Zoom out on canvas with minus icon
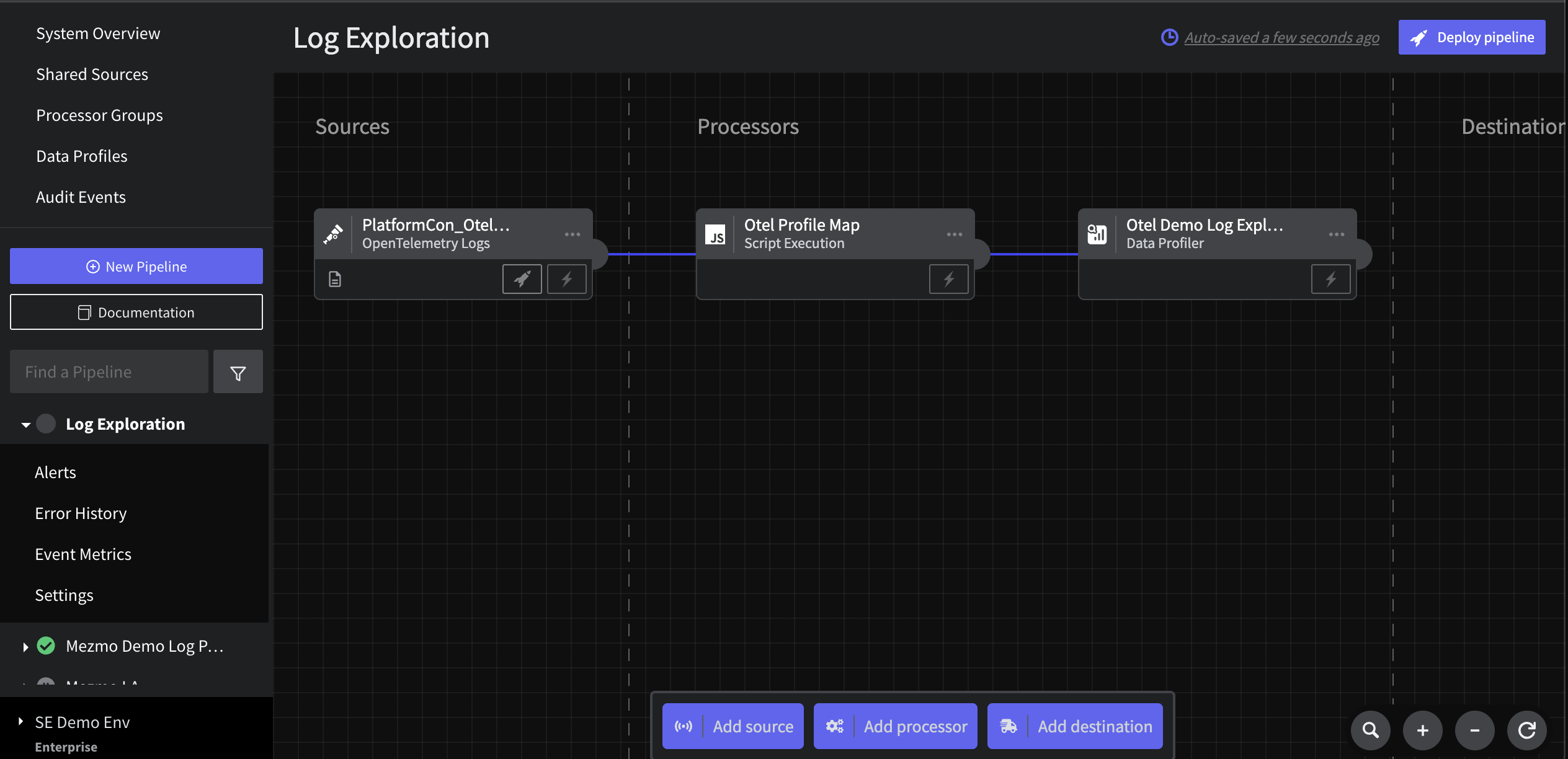Viewport: 1568px width, 759px height. (1474, 730)
